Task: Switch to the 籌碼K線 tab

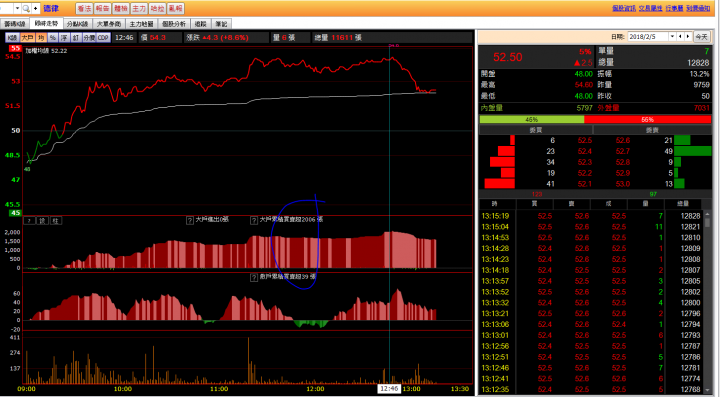Action: click(15, 24)
